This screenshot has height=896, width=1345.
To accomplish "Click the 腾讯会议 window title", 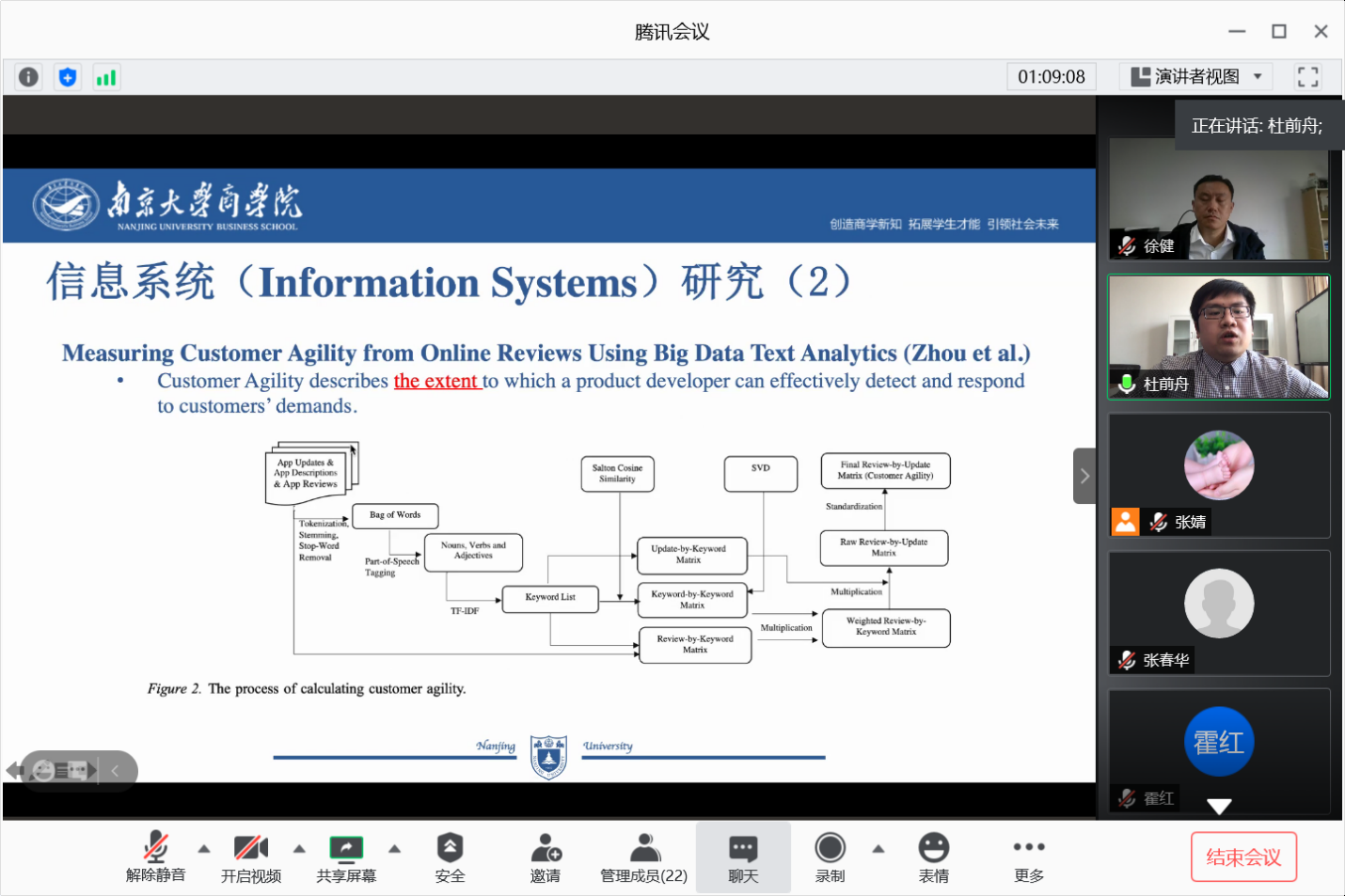I will tap(672, 32).
